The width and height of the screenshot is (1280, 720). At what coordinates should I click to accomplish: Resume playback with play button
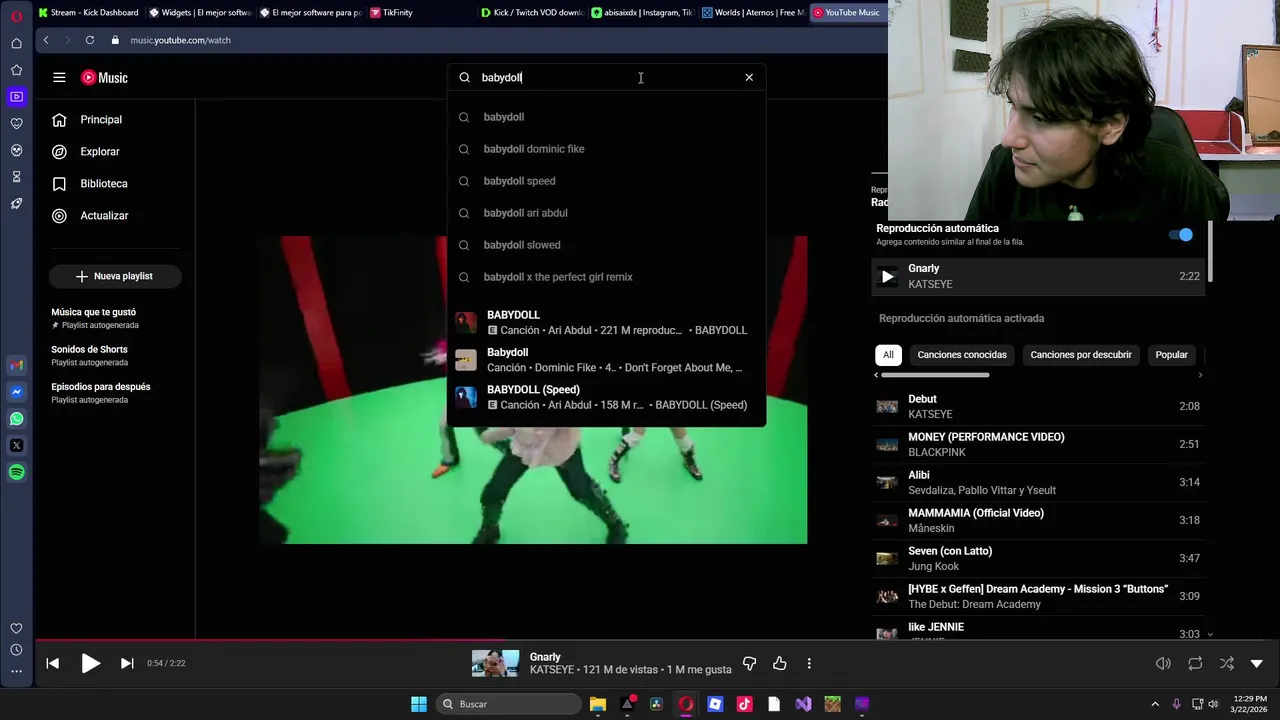pos(90,663)
